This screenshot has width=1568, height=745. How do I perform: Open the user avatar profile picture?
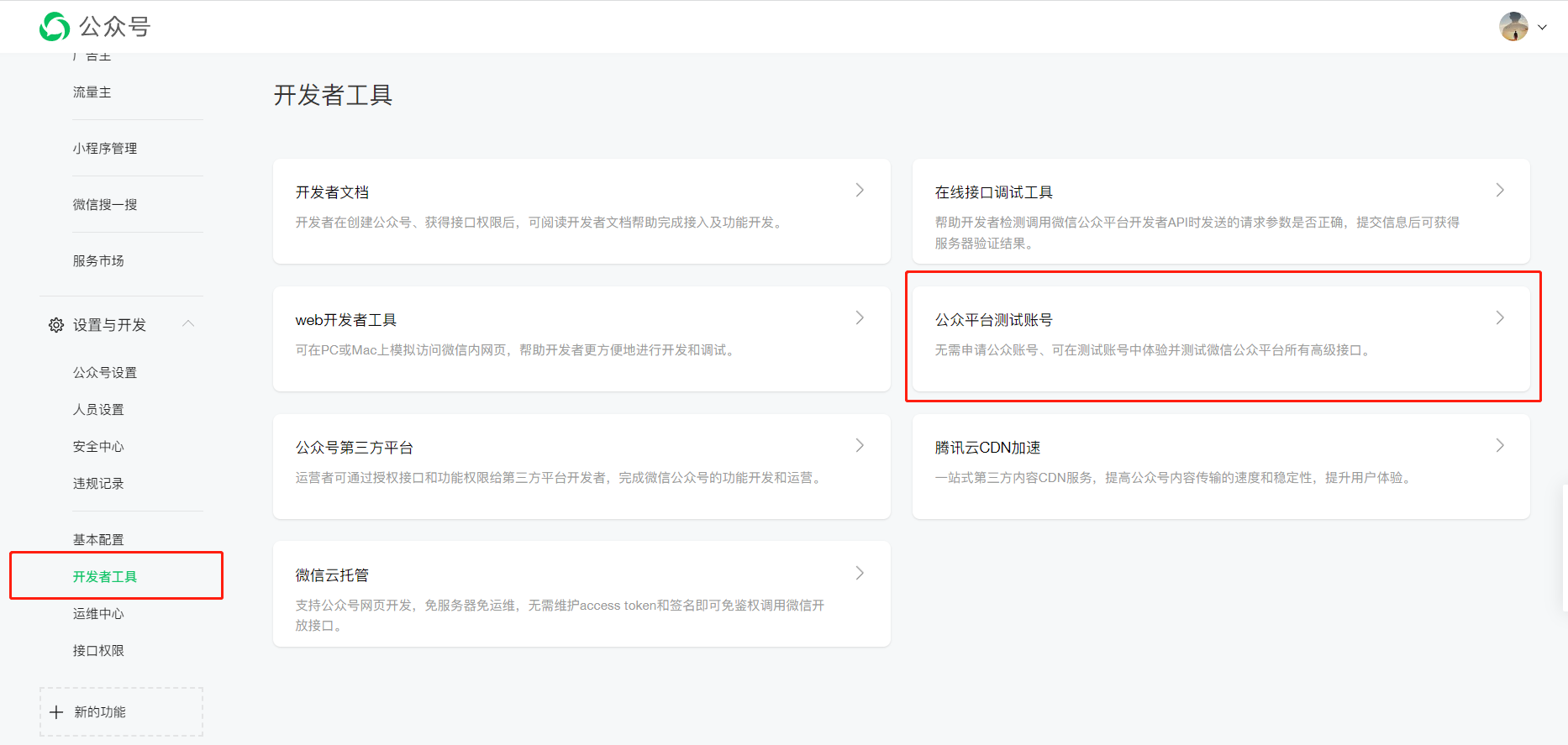(1513, 27)
